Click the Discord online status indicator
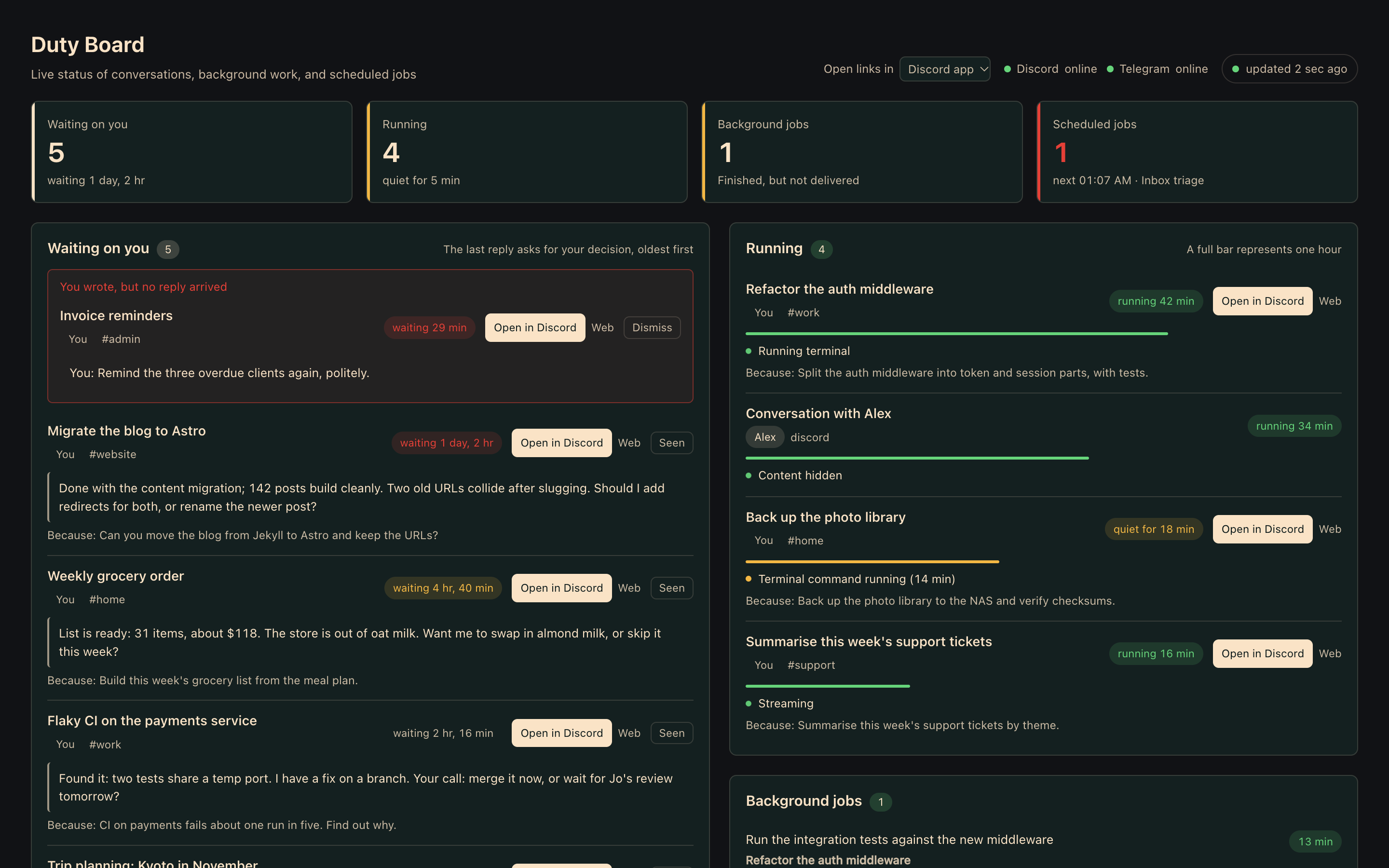1389x868 pixels. click(1050, 69)
